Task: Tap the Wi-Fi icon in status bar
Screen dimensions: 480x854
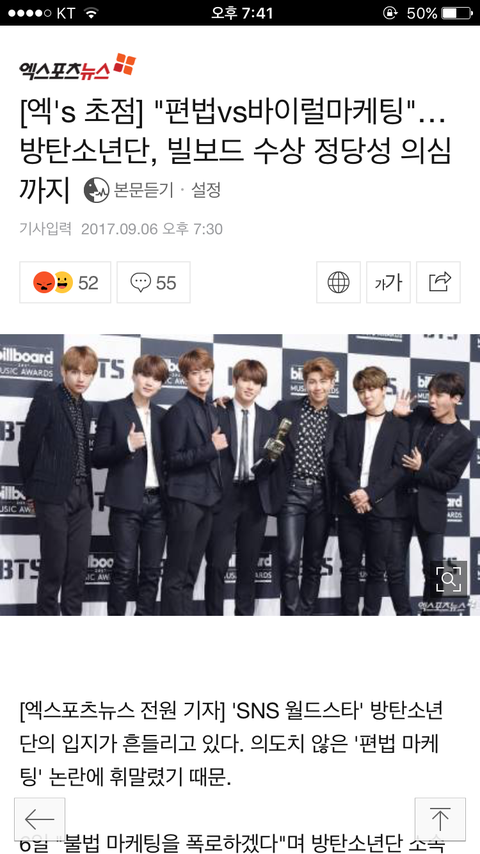Action: [91, 13]
